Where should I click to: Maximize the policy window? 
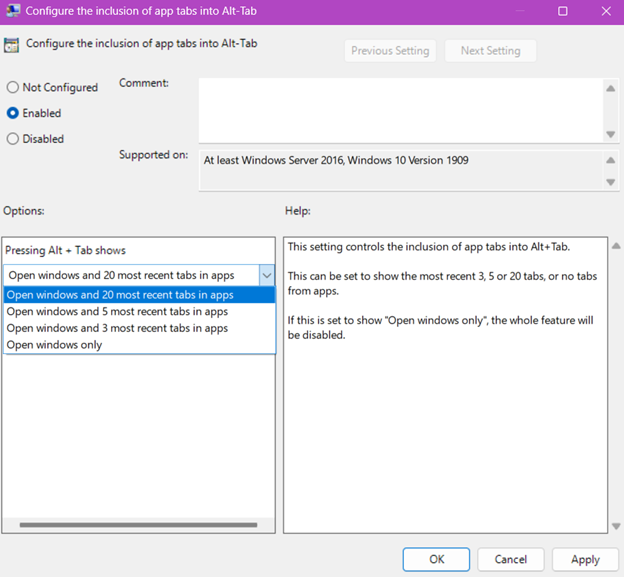pyautogui.click(x=563, y=11)
